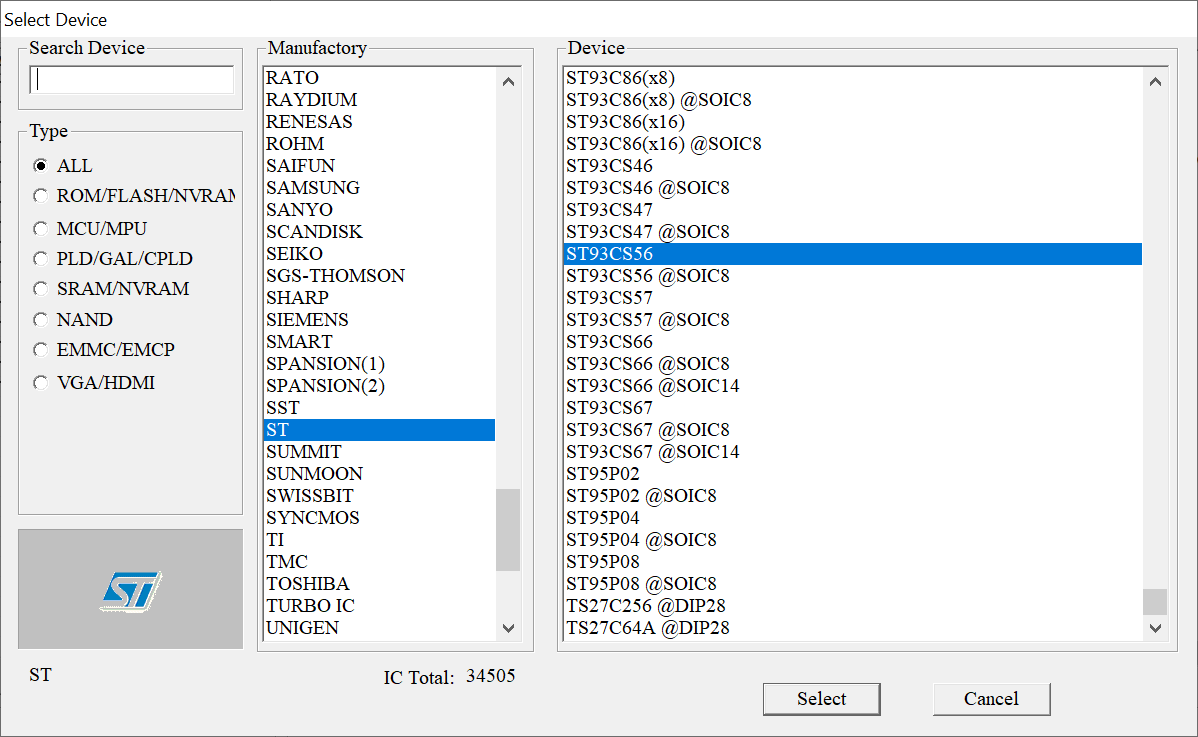Select device ST93CS56 @SOIC8
This screenshot has width=1198, height=737.
pos(853,276)
